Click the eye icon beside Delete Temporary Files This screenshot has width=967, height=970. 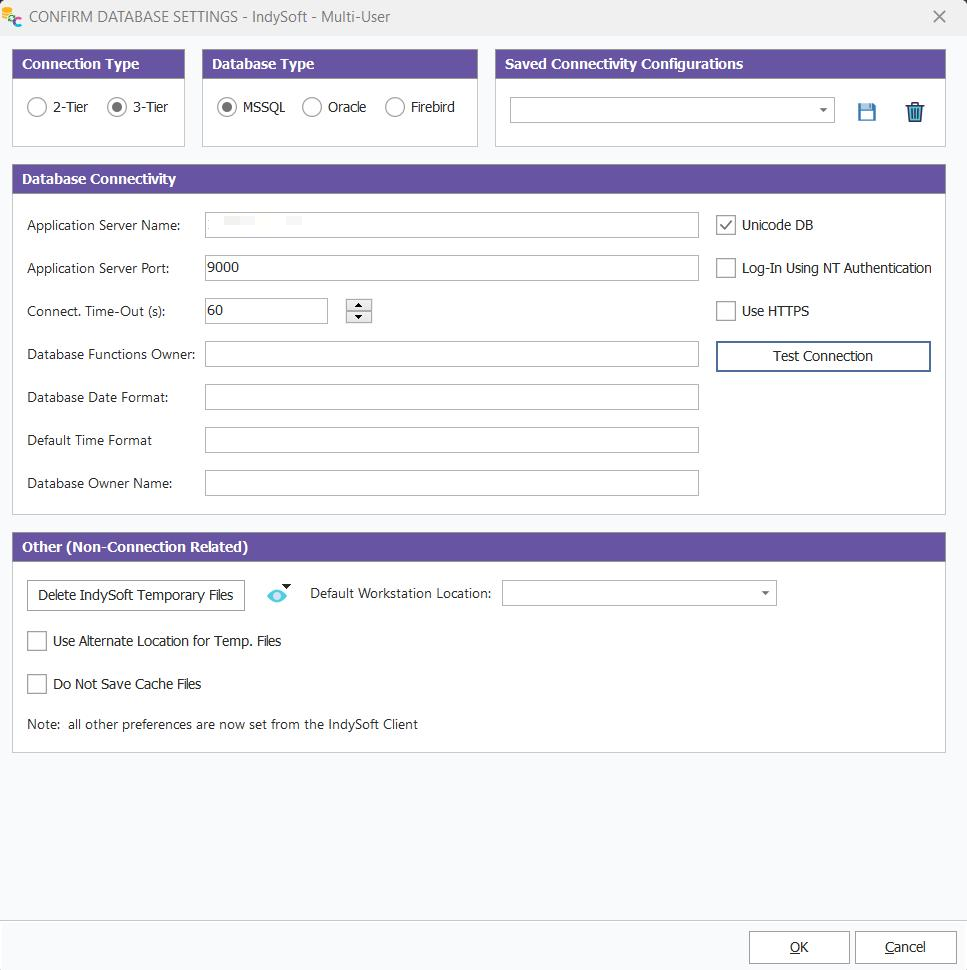[x=277, y=595]
